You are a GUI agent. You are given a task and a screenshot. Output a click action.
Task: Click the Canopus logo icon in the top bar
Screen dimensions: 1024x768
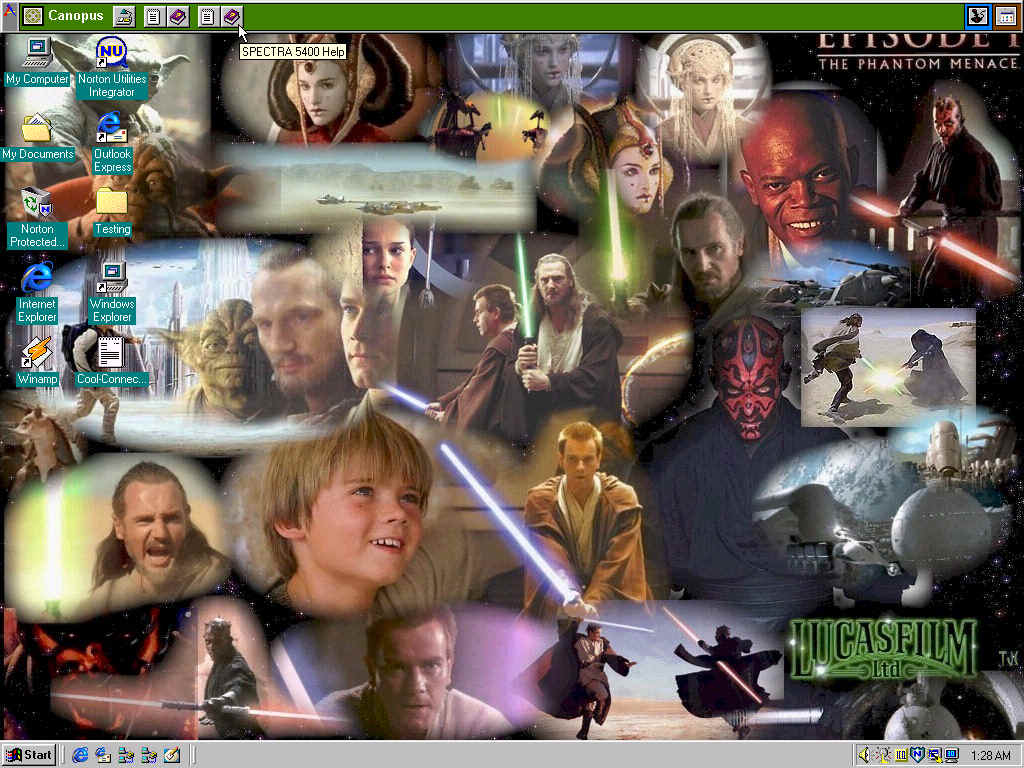coord(32,16)
